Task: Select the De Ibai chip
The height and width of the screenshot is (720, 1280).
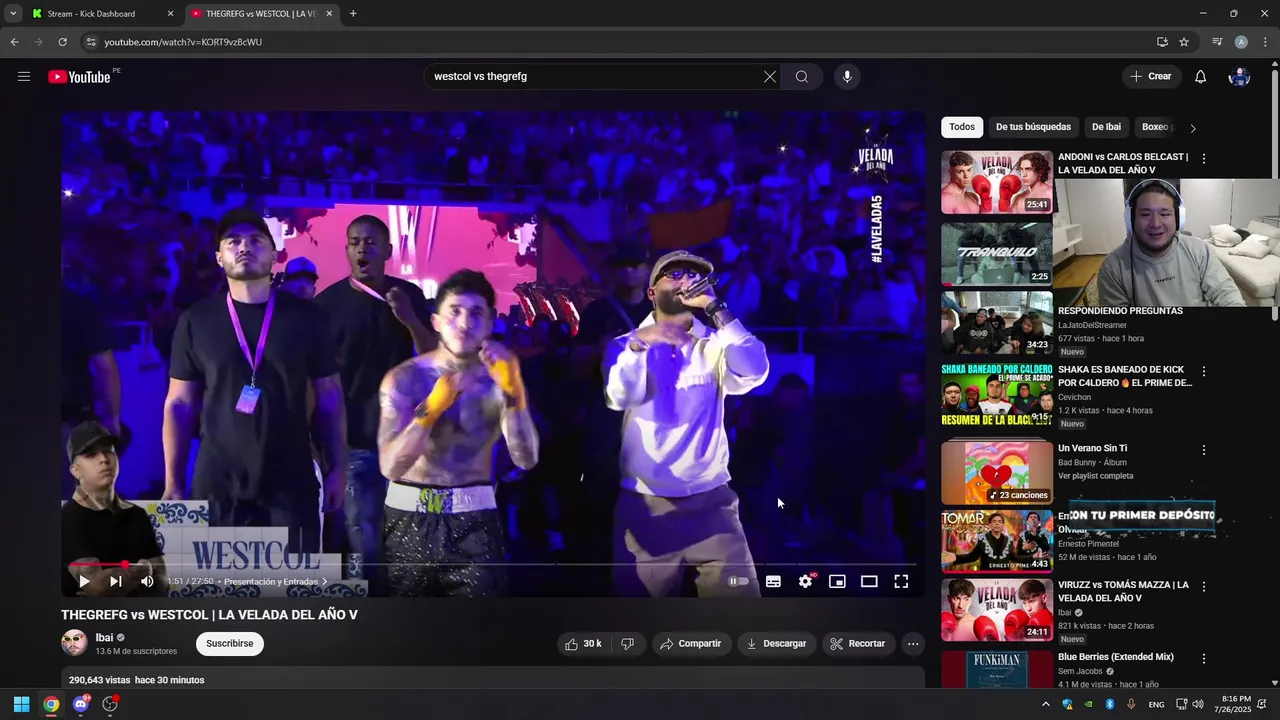Action: [x=1106, y=127]
